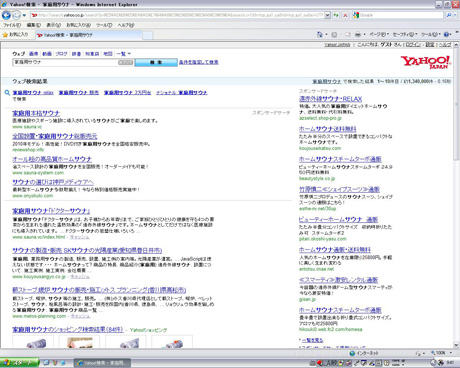Switch to the 動画 search category
460x368 pixels.
[x=47, y=54]
